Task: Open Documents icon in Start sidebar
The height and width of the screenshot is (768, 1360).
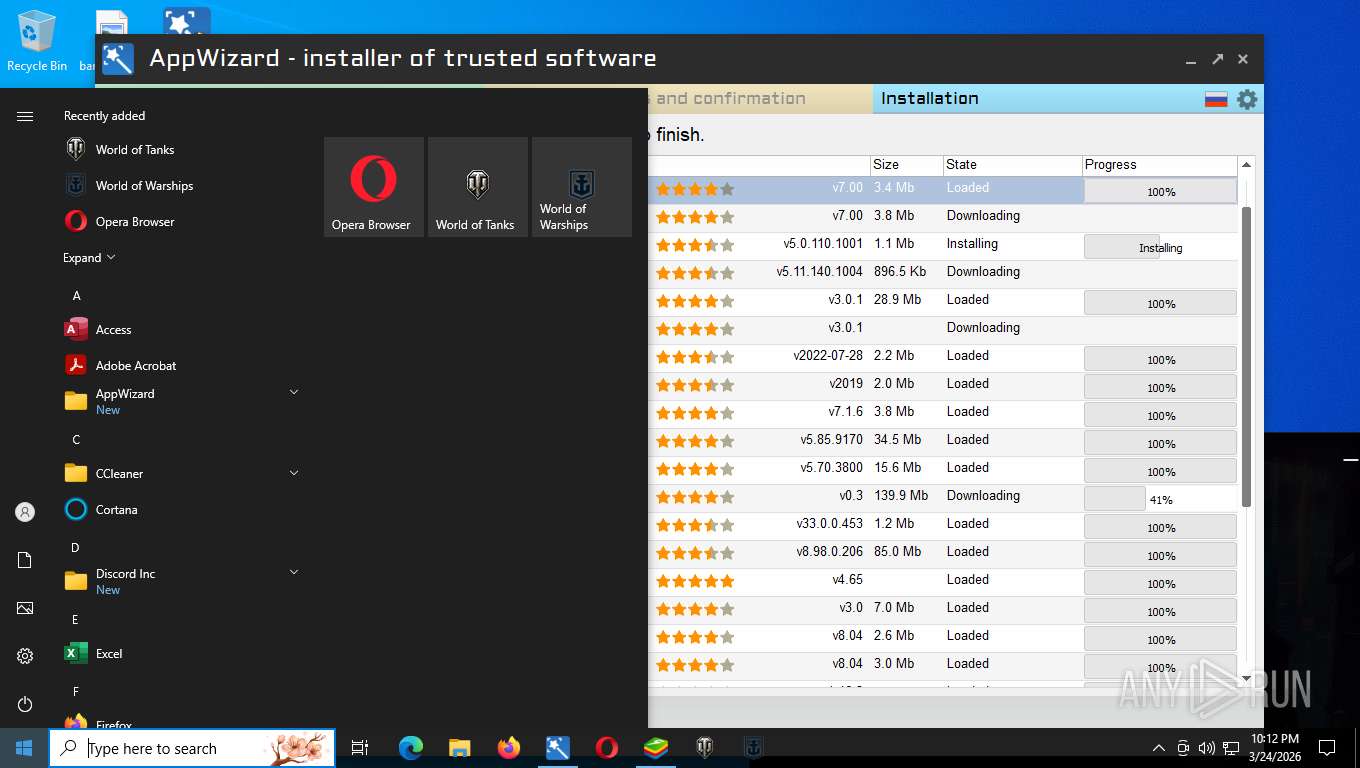Action: pos(25,560)
